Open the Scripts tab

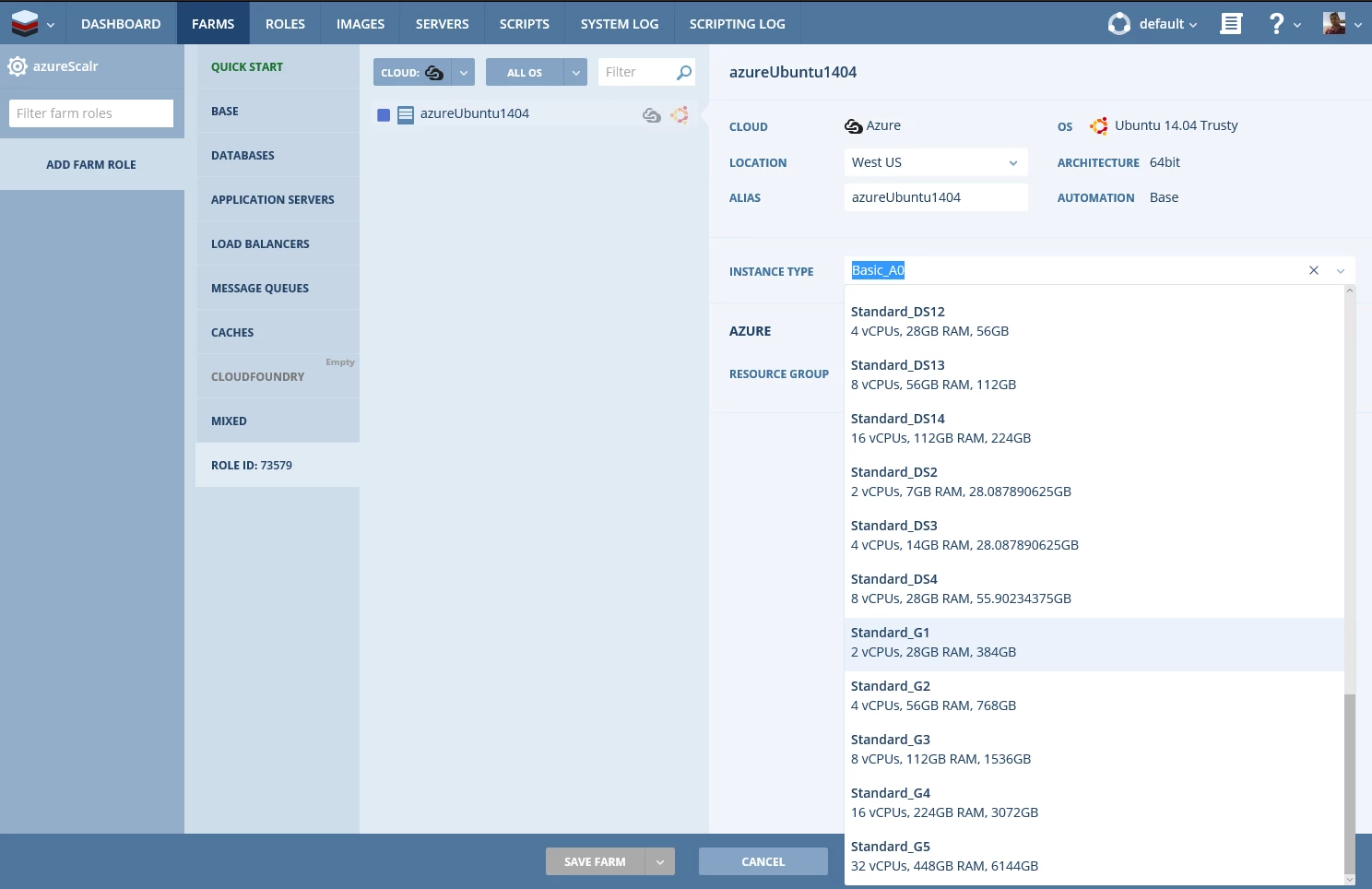[525, 24]
